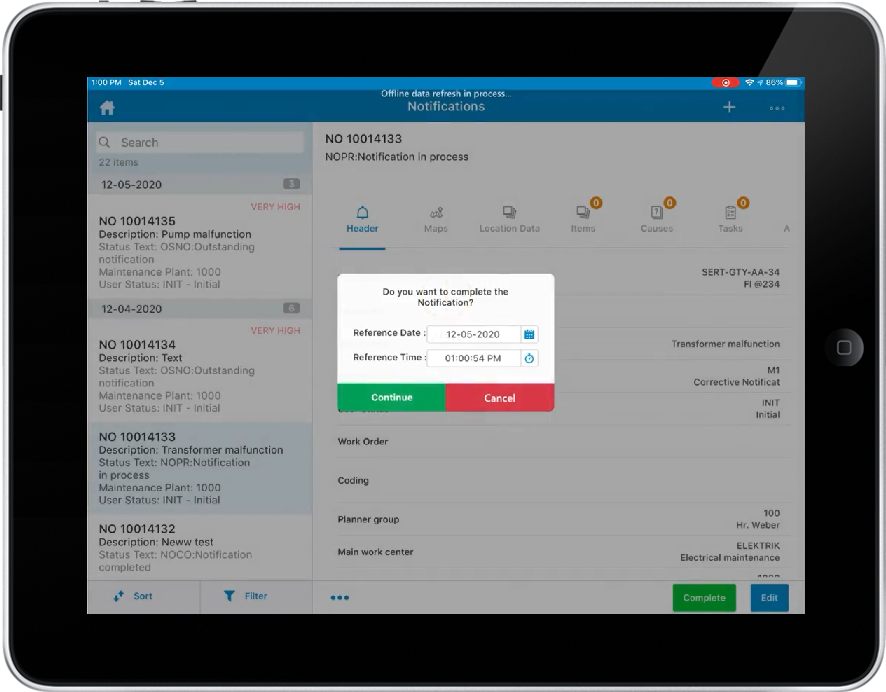Switch to the Location Data tab
This screenshot has width=886, height=692.
point(509,219)
